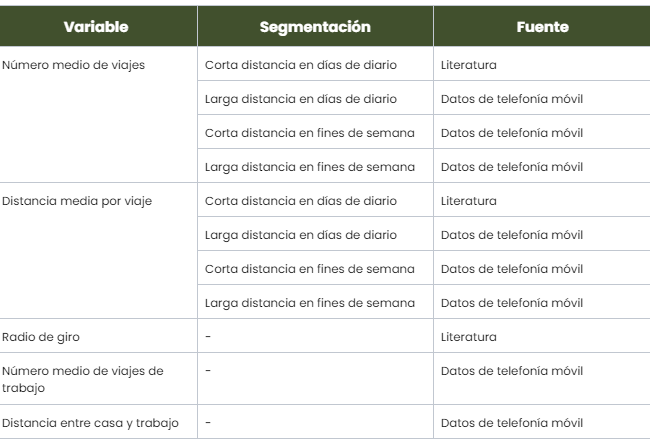Click dash in Número medio de viajes de trabajo row
Screen dimensions: 650x444
[207, 371]
